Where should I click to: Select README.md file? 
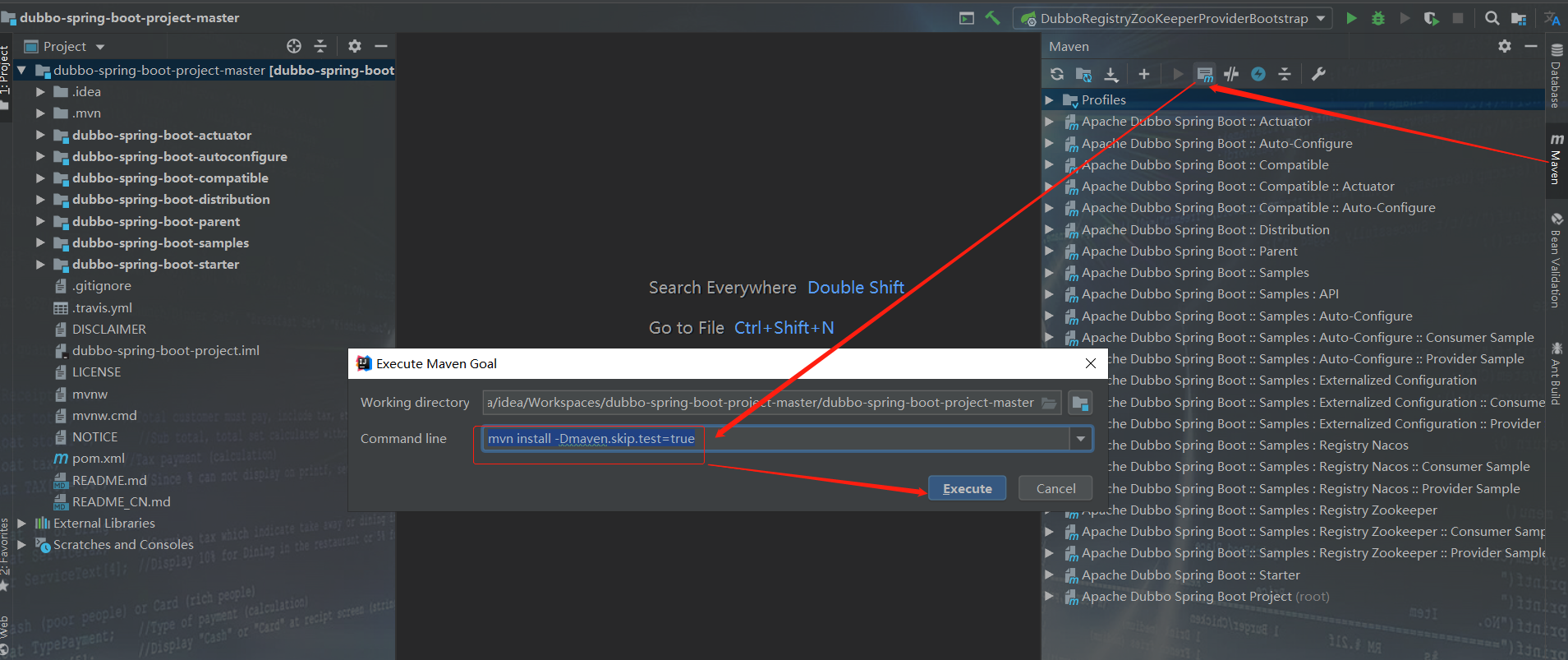109,480
